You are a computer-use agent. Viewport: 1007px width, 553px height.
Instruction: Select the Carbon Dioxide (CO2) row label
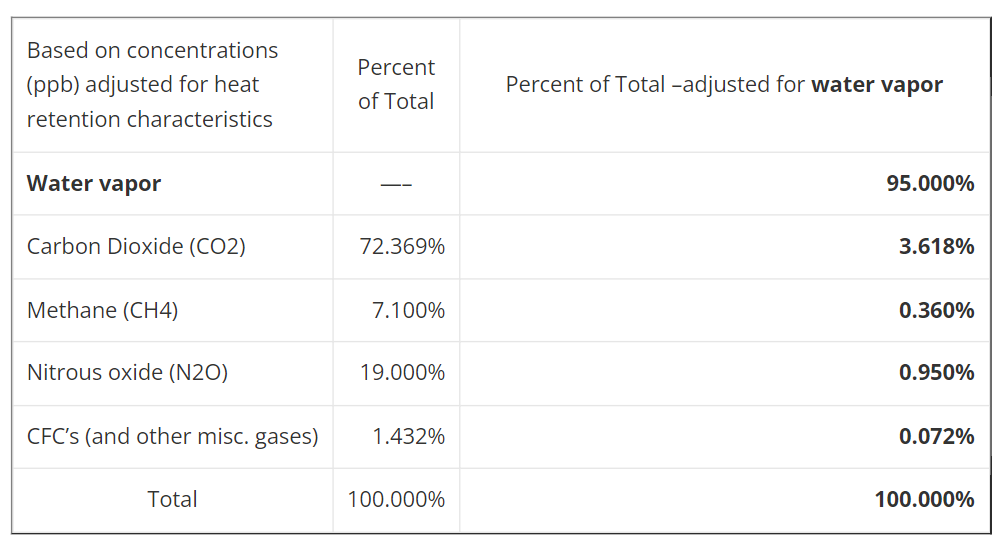click(x=136, y=246)
